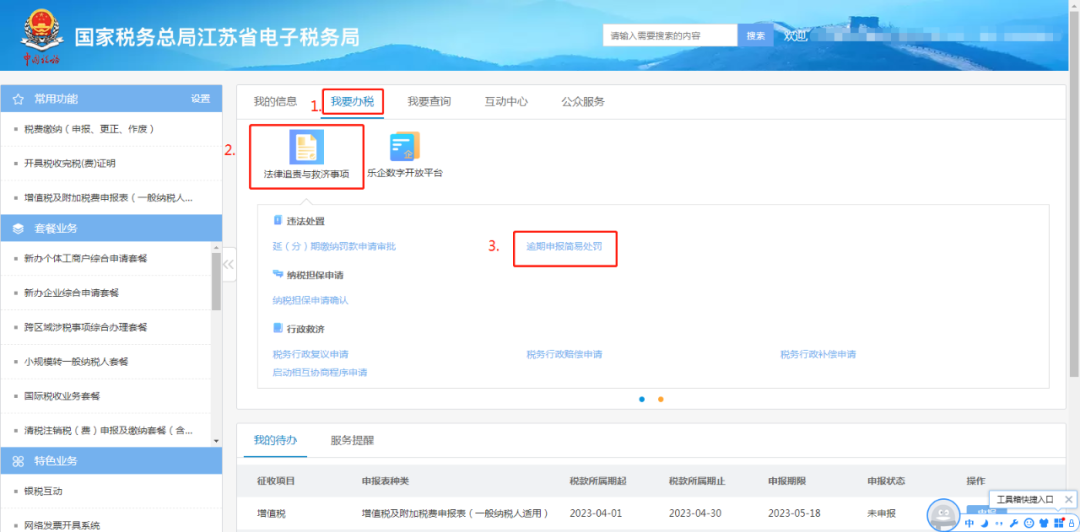Focus the search content input field
Image resolution: width=1080 pixels, height=532 pixels.
pos(669,35)
